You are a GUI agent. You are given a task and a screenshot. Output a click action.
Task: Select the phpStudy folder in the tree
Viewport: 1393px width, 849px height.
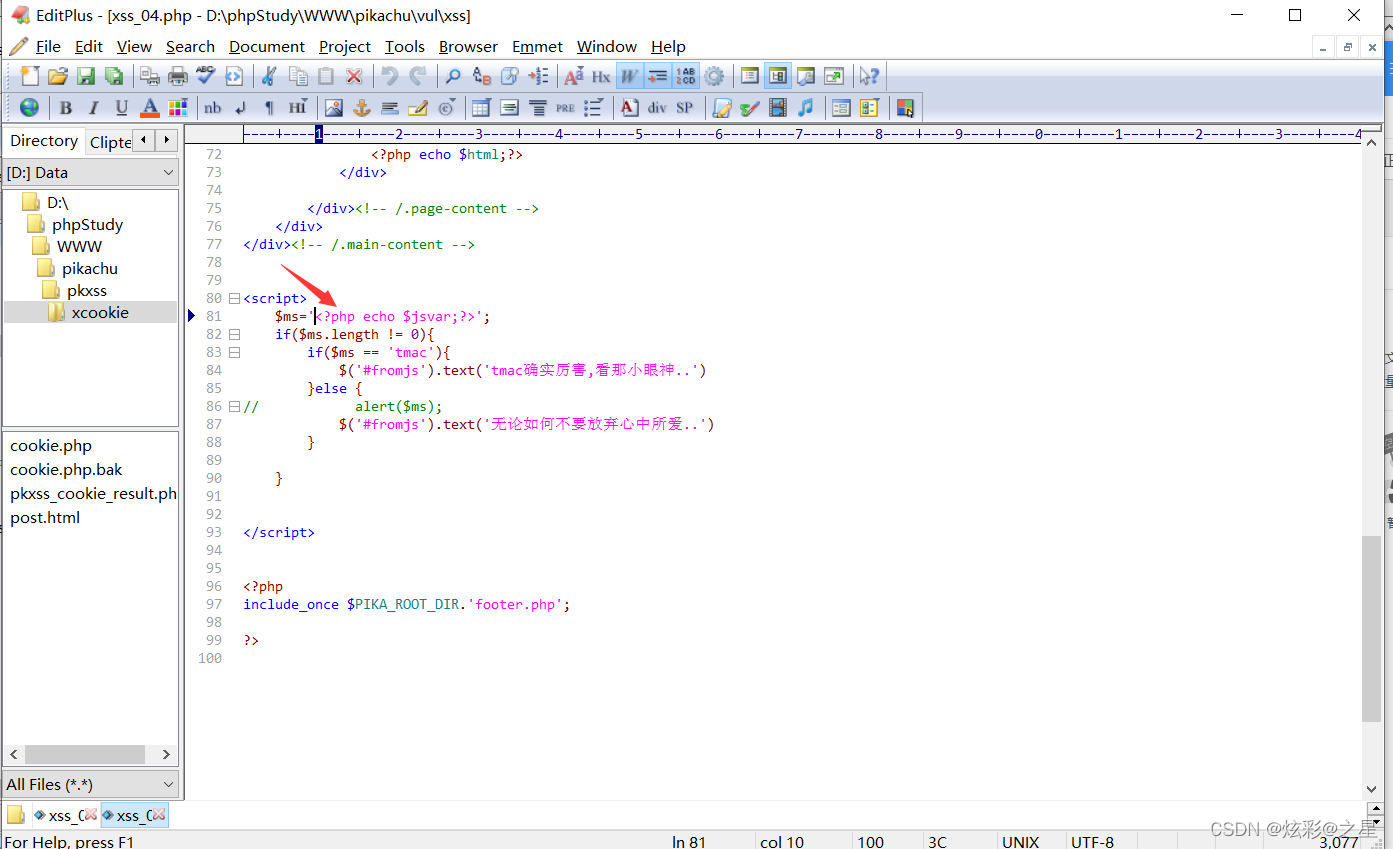(87, 224)
